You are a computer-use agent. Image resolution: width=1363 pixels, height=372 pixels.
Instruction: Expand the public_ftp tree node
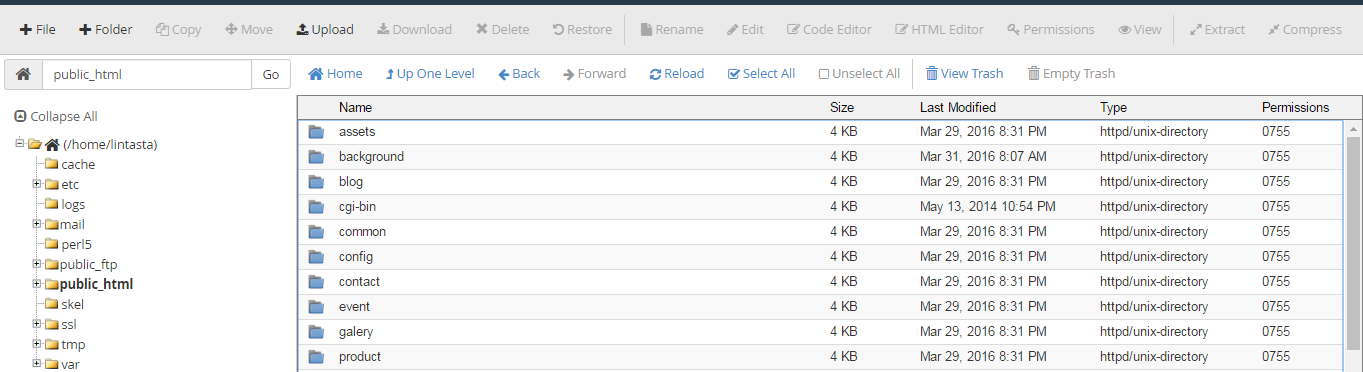click(x=37, y=264)
